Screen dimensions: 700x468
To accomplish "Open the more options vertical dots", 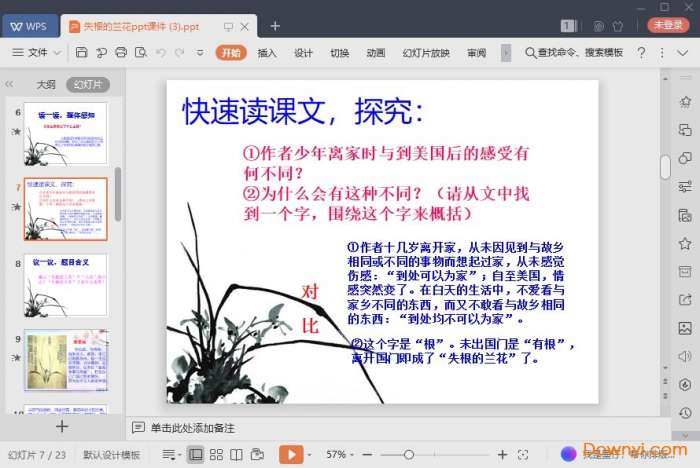I will [x=662, y=53].
